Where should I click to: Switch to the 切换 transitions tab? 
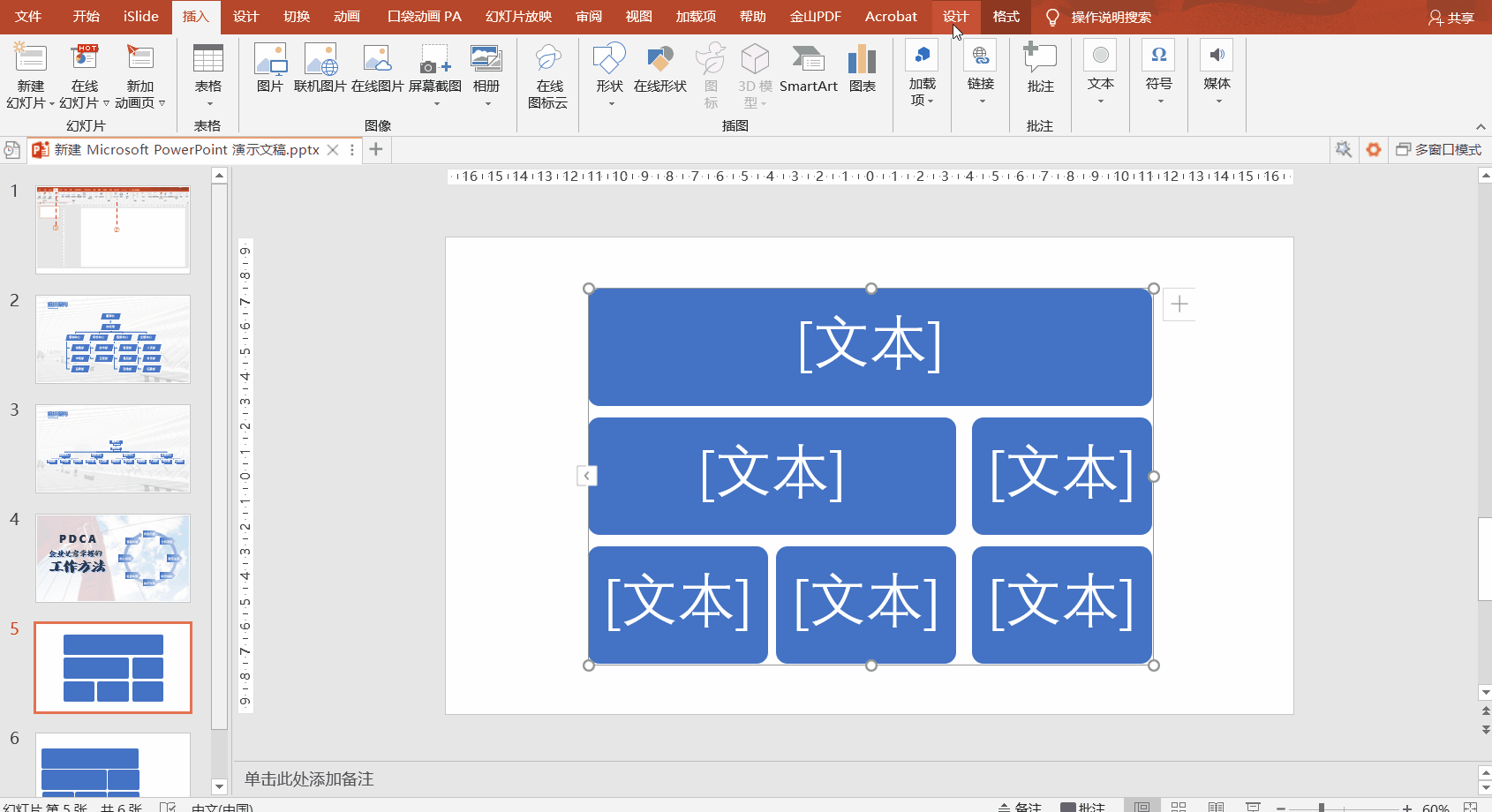point(297,17)
